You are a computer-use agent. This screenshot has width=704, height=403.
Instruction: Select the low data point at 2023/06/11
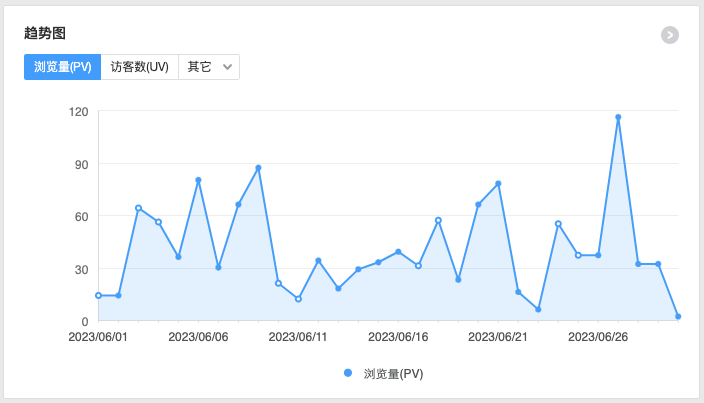(x=298, y=299)
